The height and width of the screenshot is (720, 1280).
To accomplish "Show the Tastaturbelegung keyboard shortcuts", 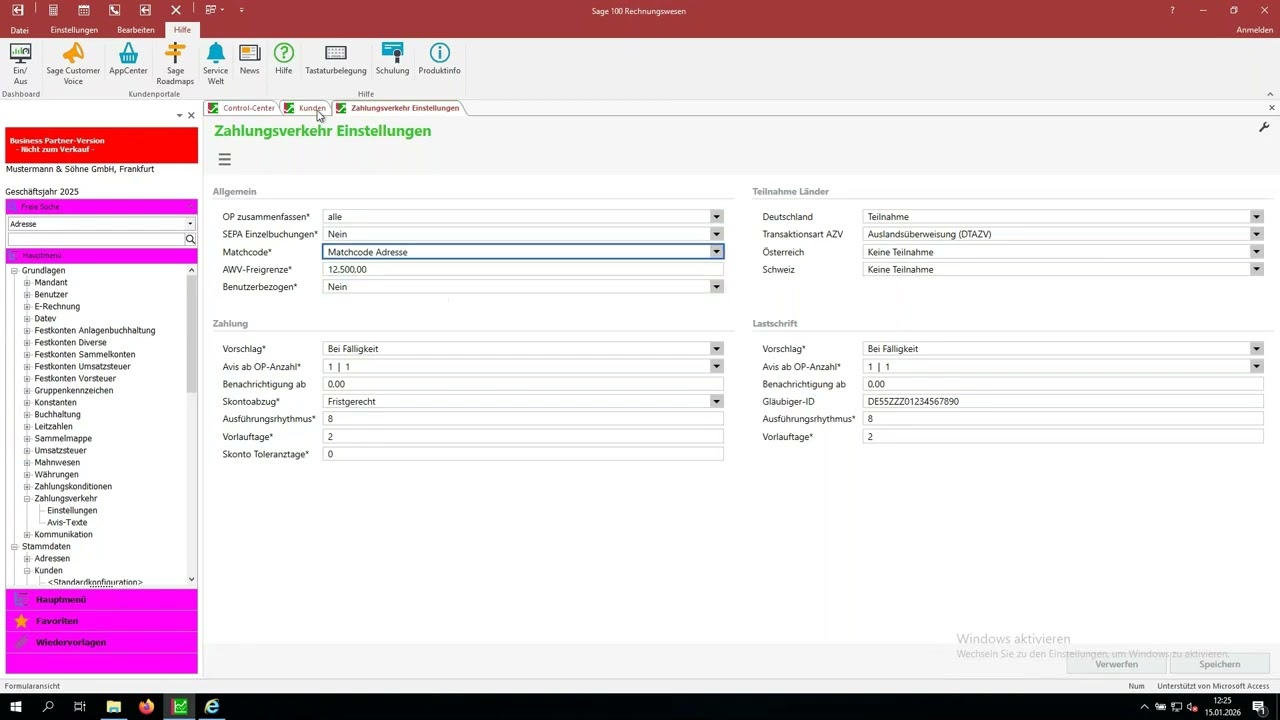I will (x=336, y=59).
